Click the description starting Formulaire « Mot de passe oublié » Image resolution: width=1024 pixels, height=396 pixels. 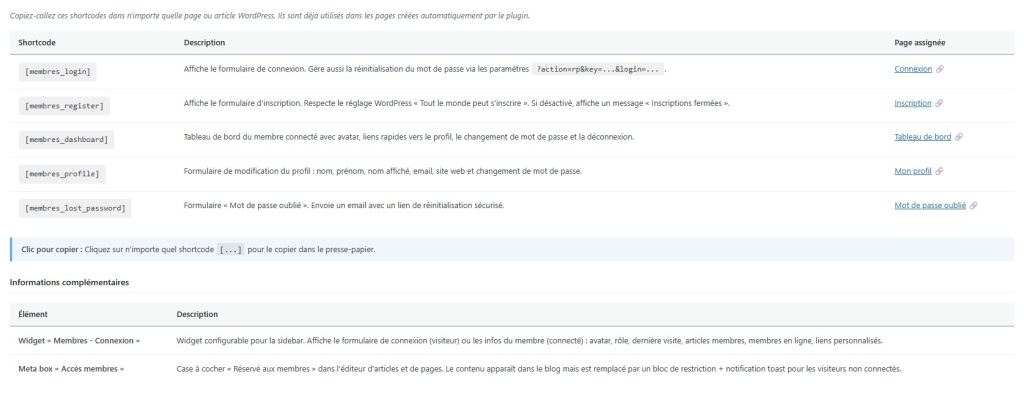[344, 205]
